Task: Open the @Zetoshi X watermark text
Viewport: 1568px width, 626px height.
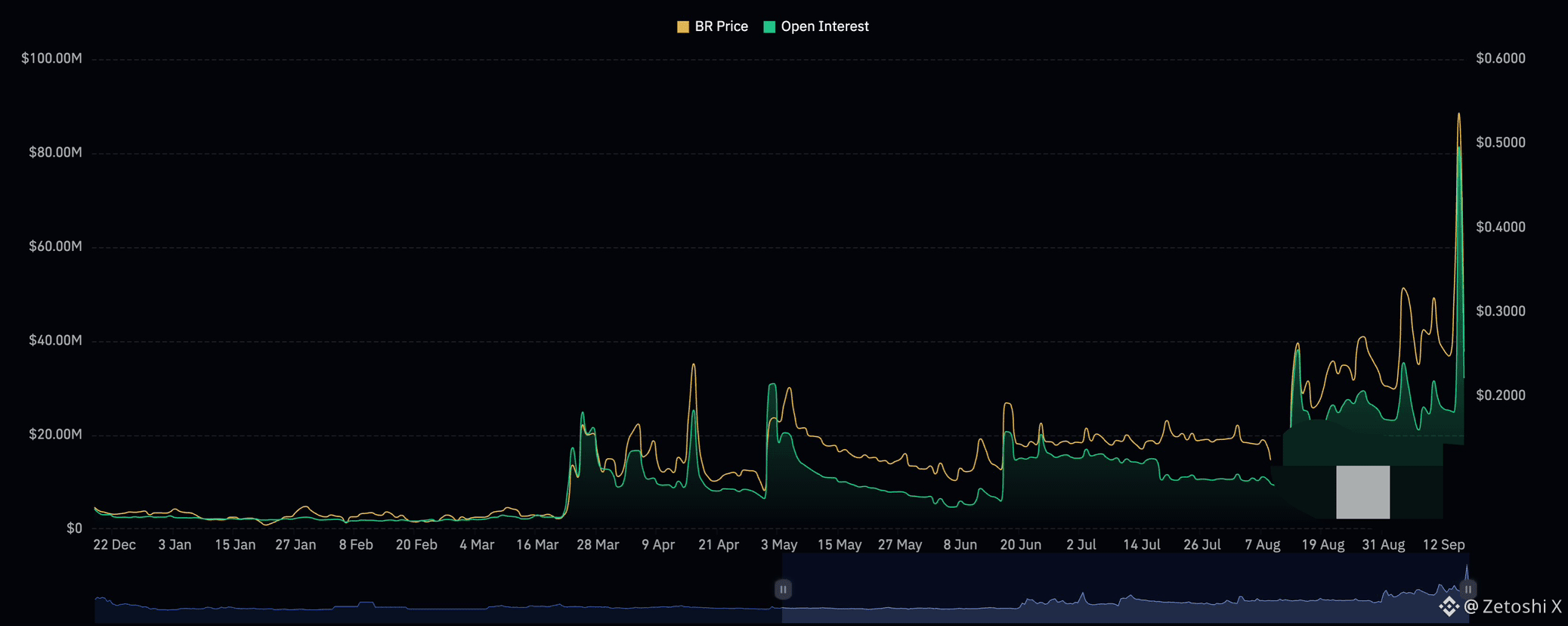Action: click(x=1513, y=606)
